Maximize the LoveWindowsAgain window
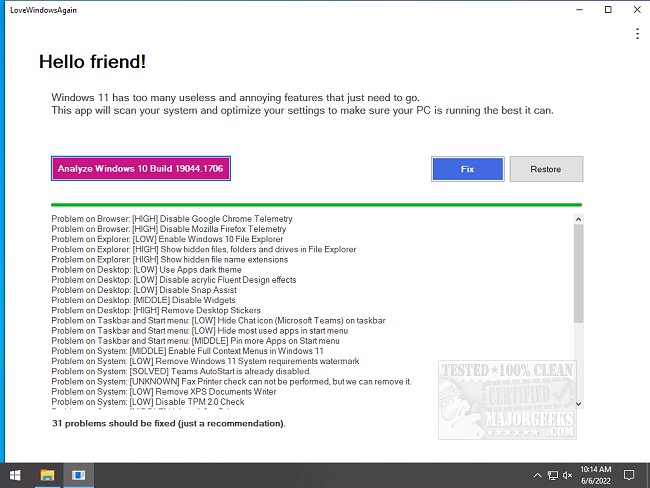The image size is (650, 488). pyautogui.click(x=608, y=10)
